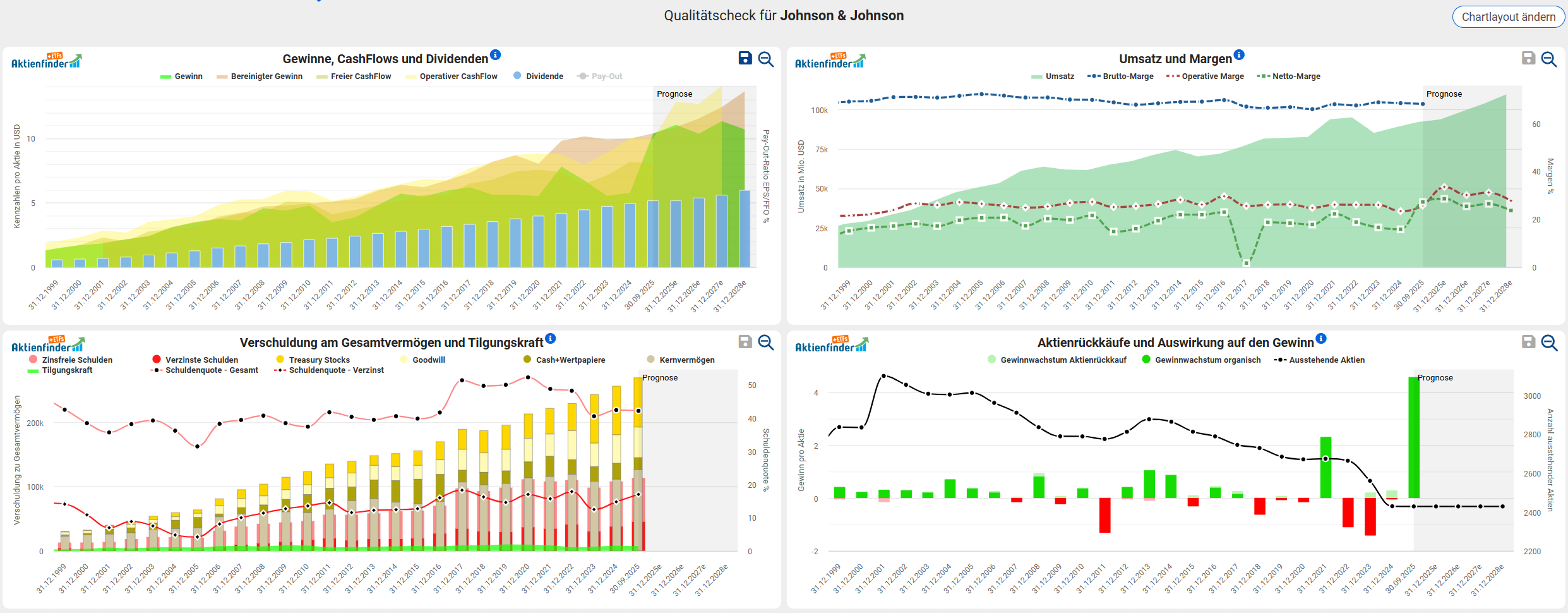Click the tall green 2025 organic growth bar

pos(1414,437)
